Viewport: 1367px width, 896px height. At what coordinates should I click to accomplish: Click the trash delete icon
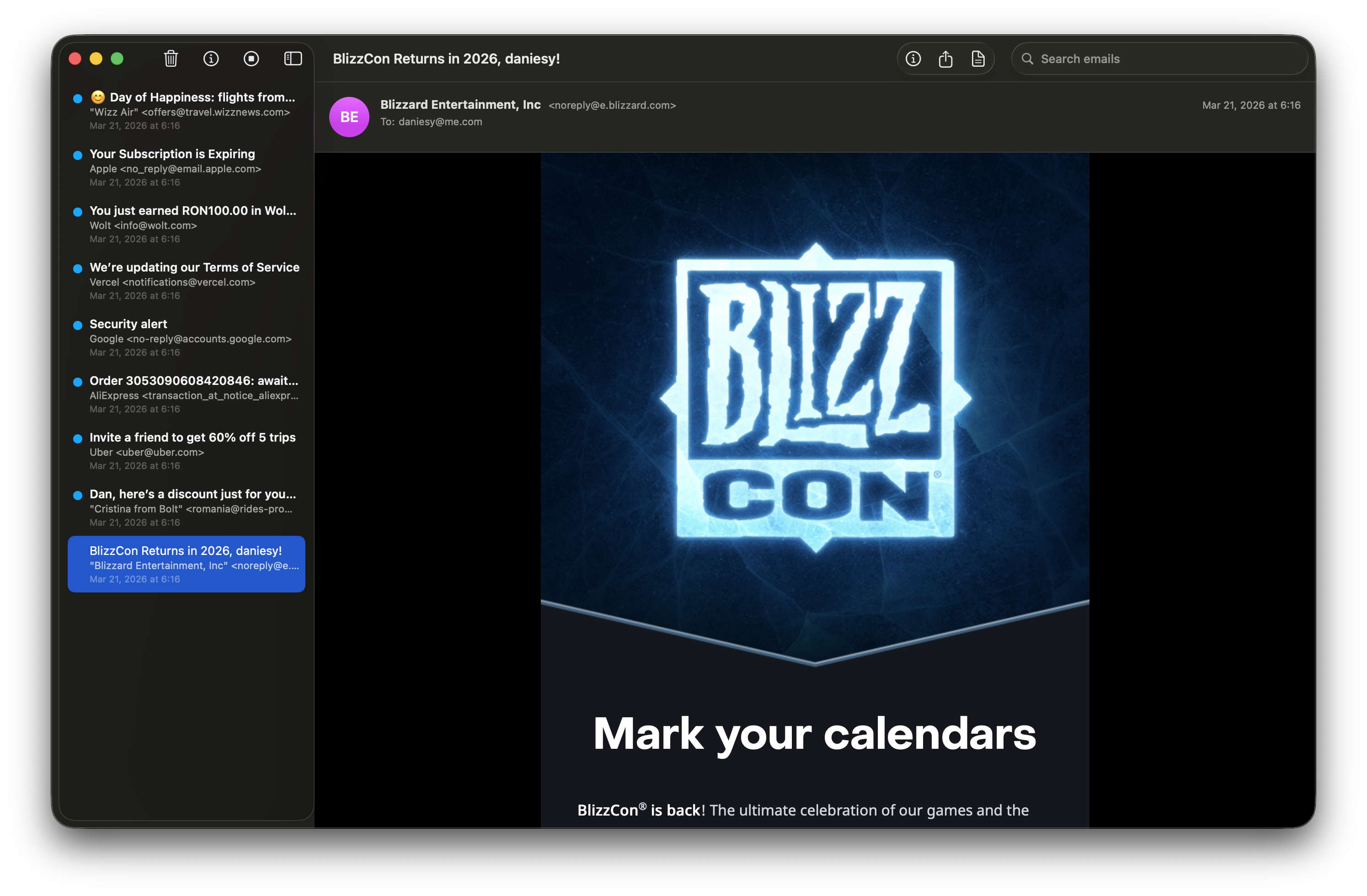coord(171,59)
